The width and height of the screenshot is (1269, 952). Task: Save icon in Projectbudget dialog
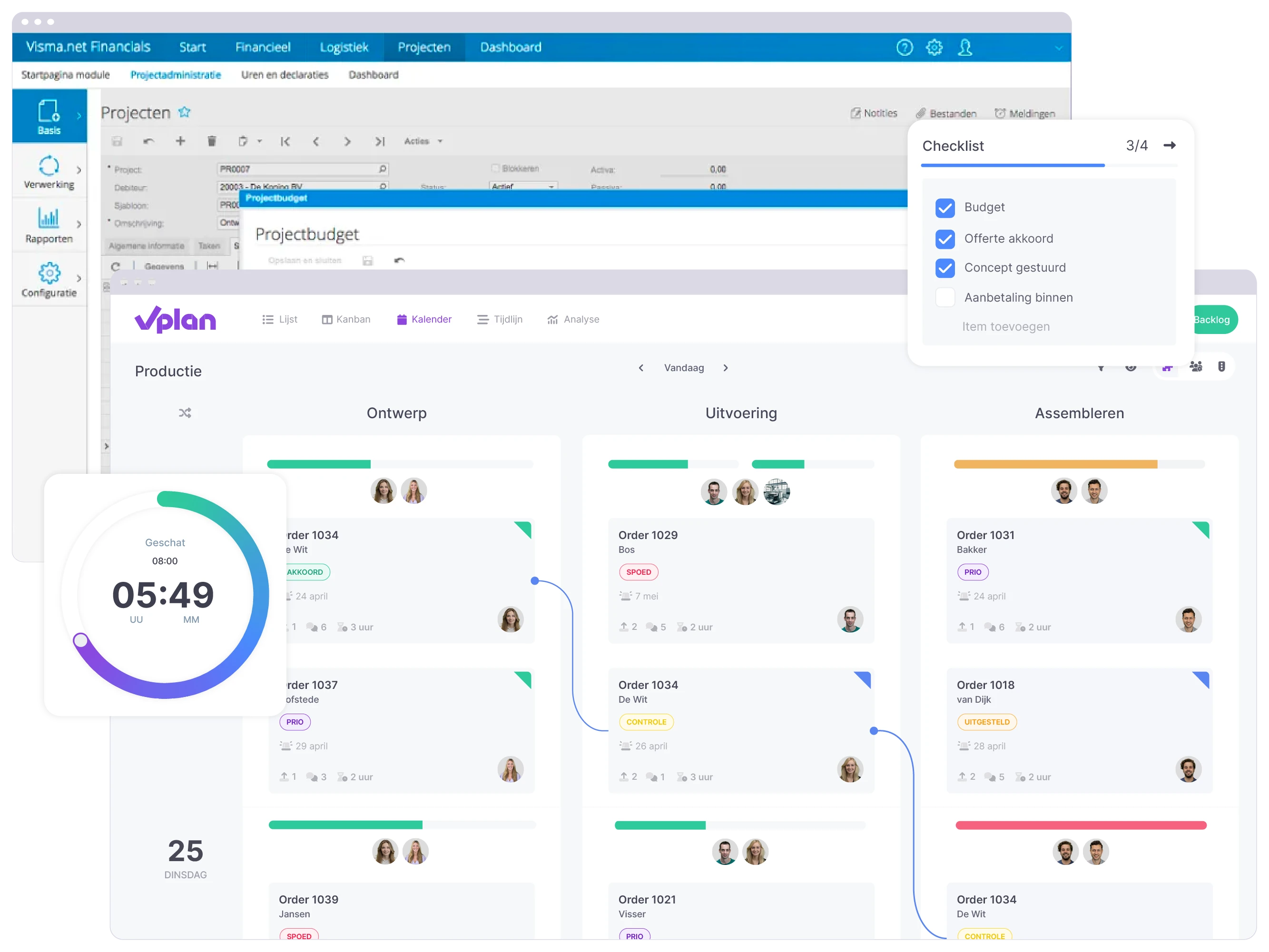(368, 261)
